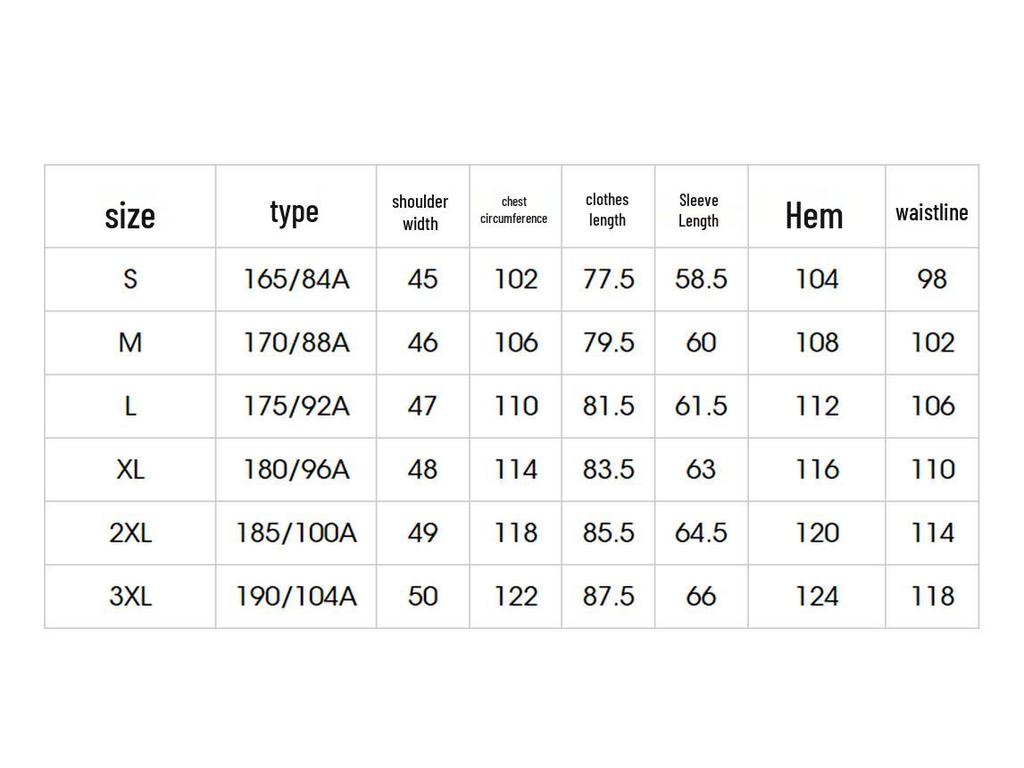Click the 'Sleeve Length' header cell
The width and height of the screenshot is (1024, 768).
tap(699, 211)
